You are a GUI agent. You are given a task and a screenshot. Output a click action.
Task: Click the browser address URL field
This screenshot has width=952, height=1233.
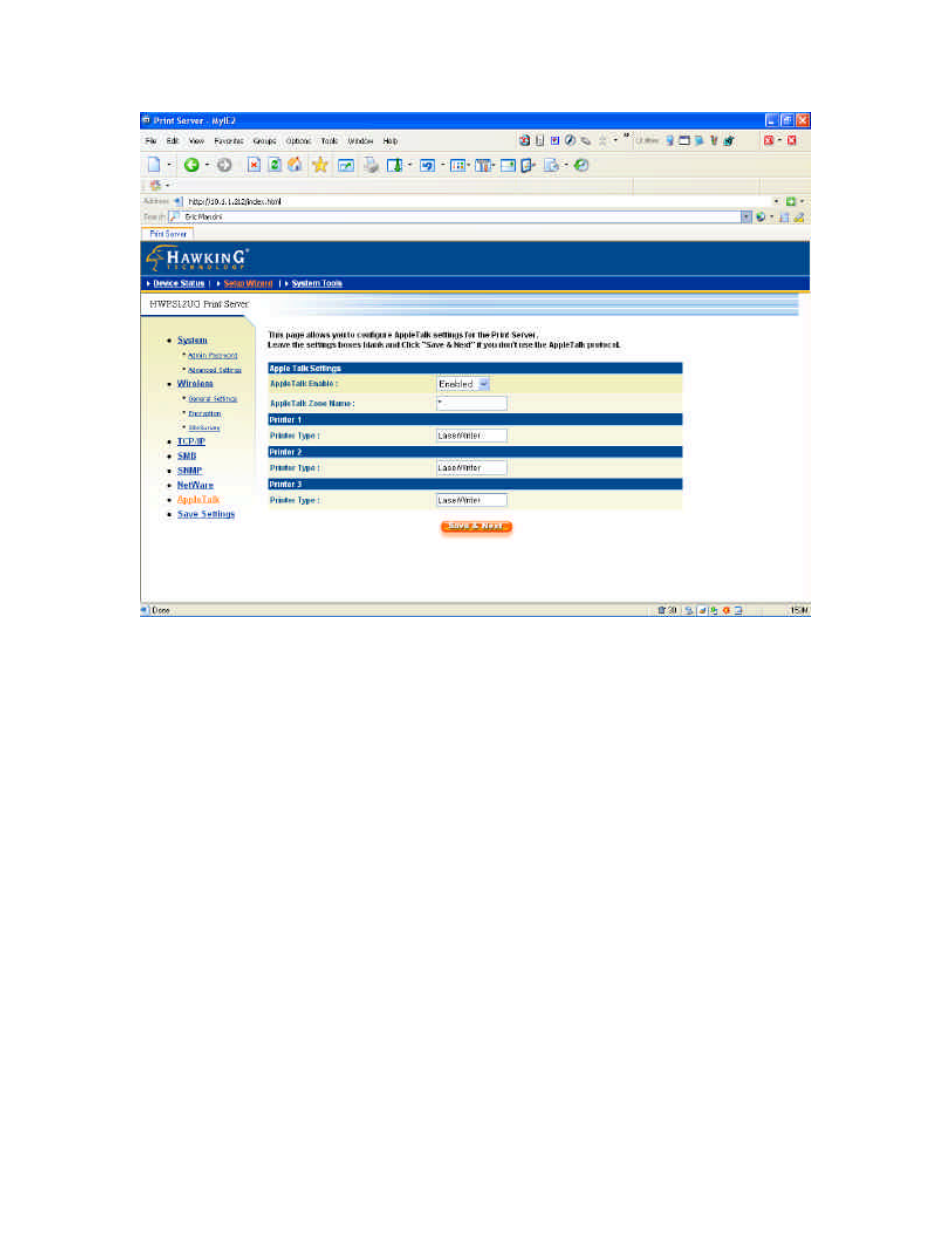[x=478, y=201]
